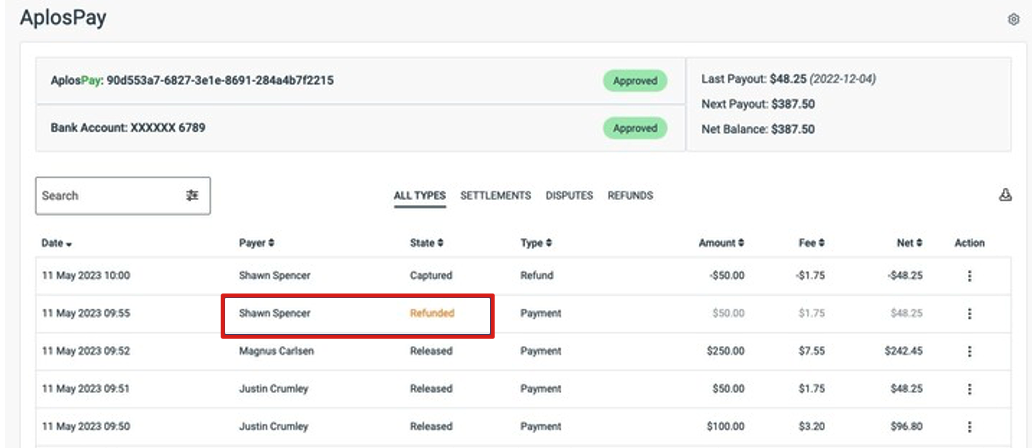This screenshot has width=1032, height=448.
Task: Sort by the Net column
Action: [x=910, y=243]
